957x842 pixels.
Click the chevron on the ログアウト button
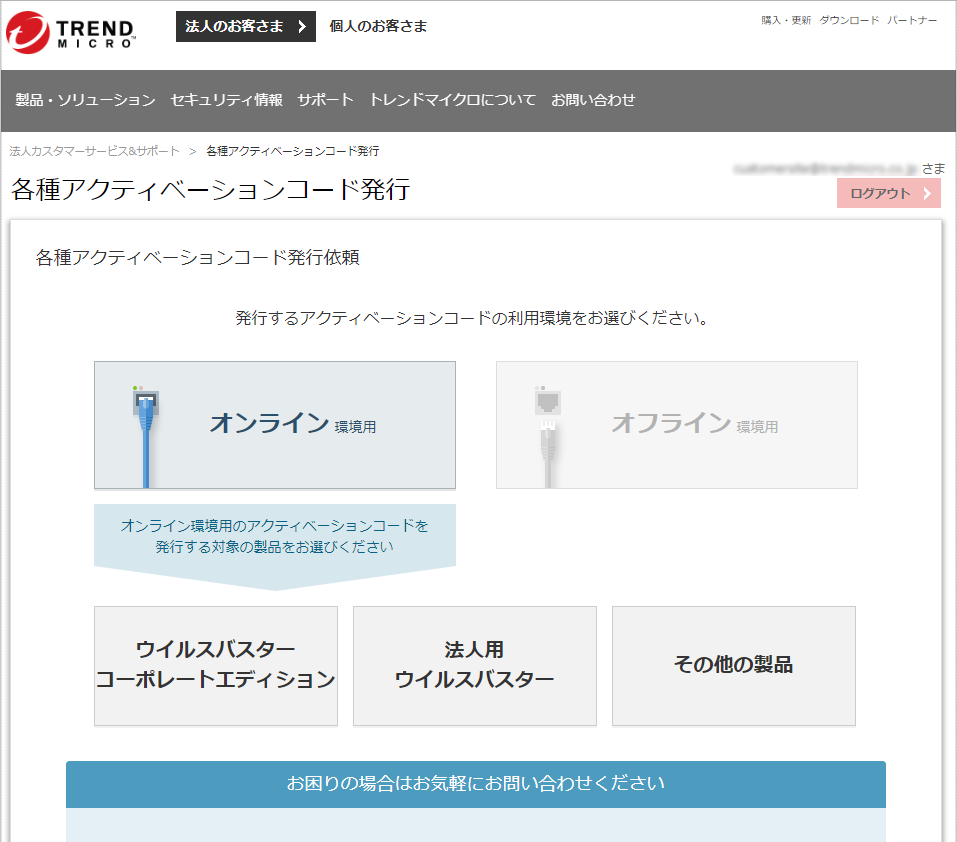pos(927,194)
